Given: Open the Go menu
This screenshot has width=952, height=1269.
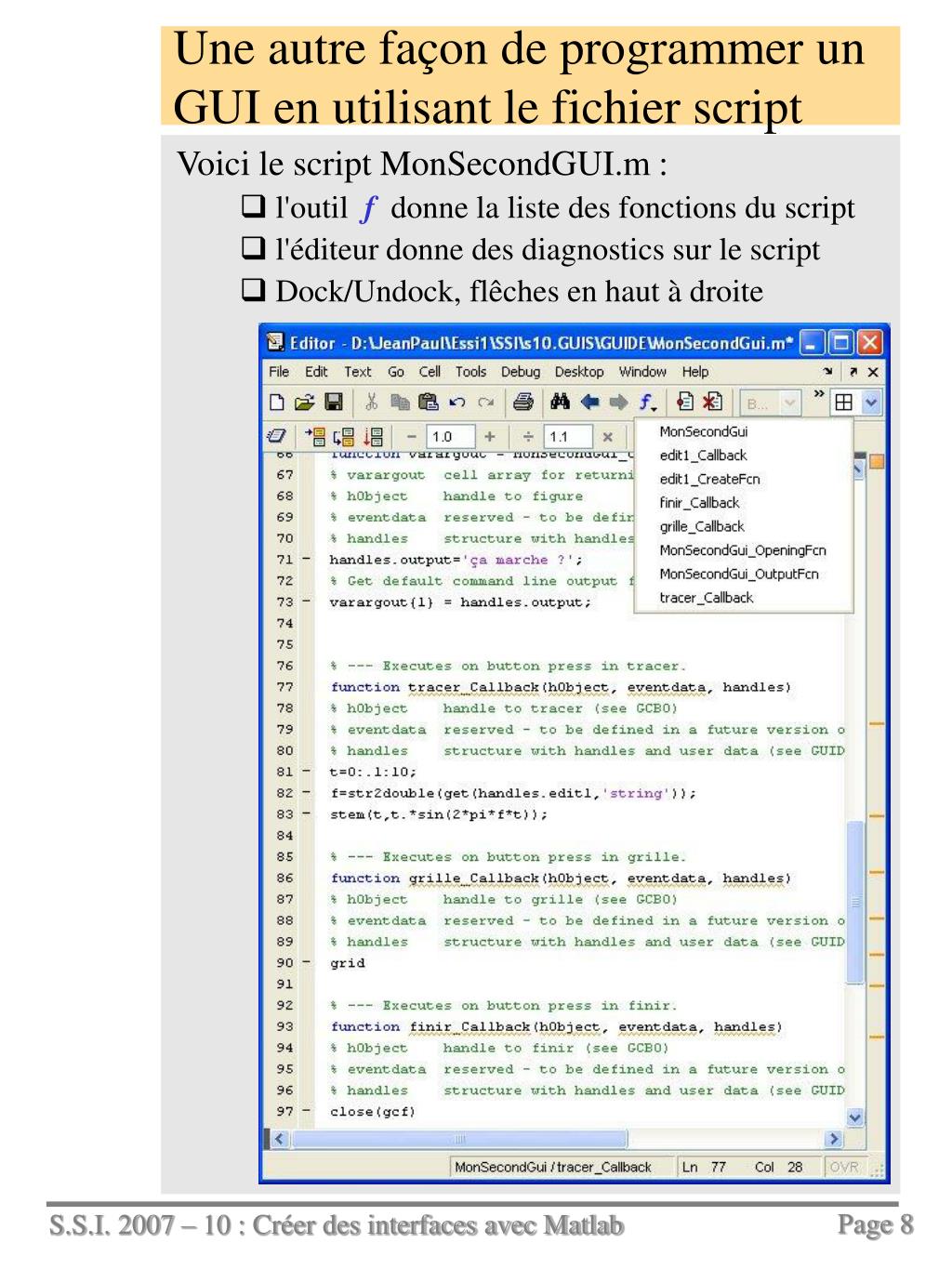Looking at the screenshot, I should 396,372.
